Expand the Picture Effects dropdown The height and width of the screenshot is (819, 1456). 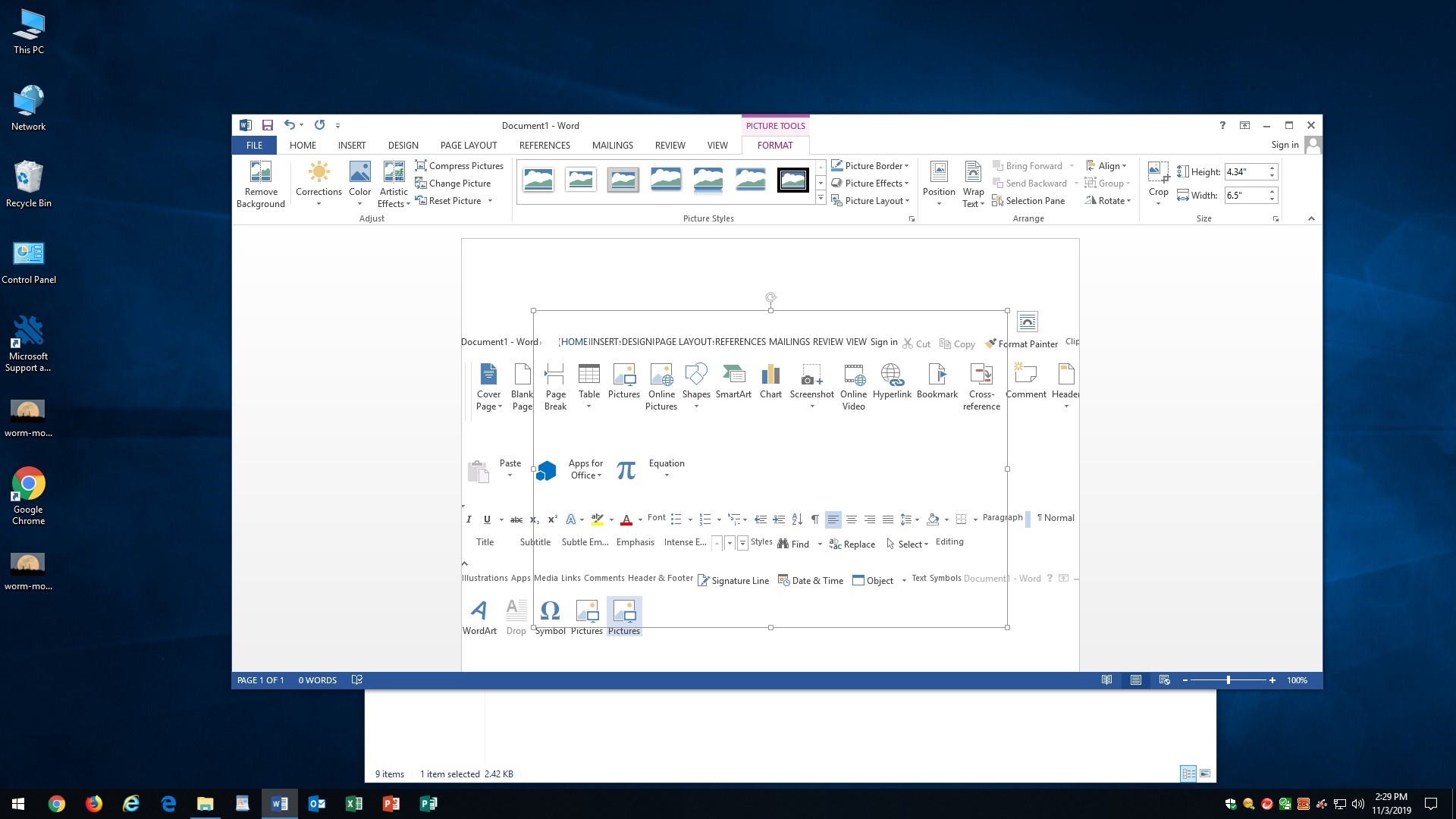(x=870, y=184)
